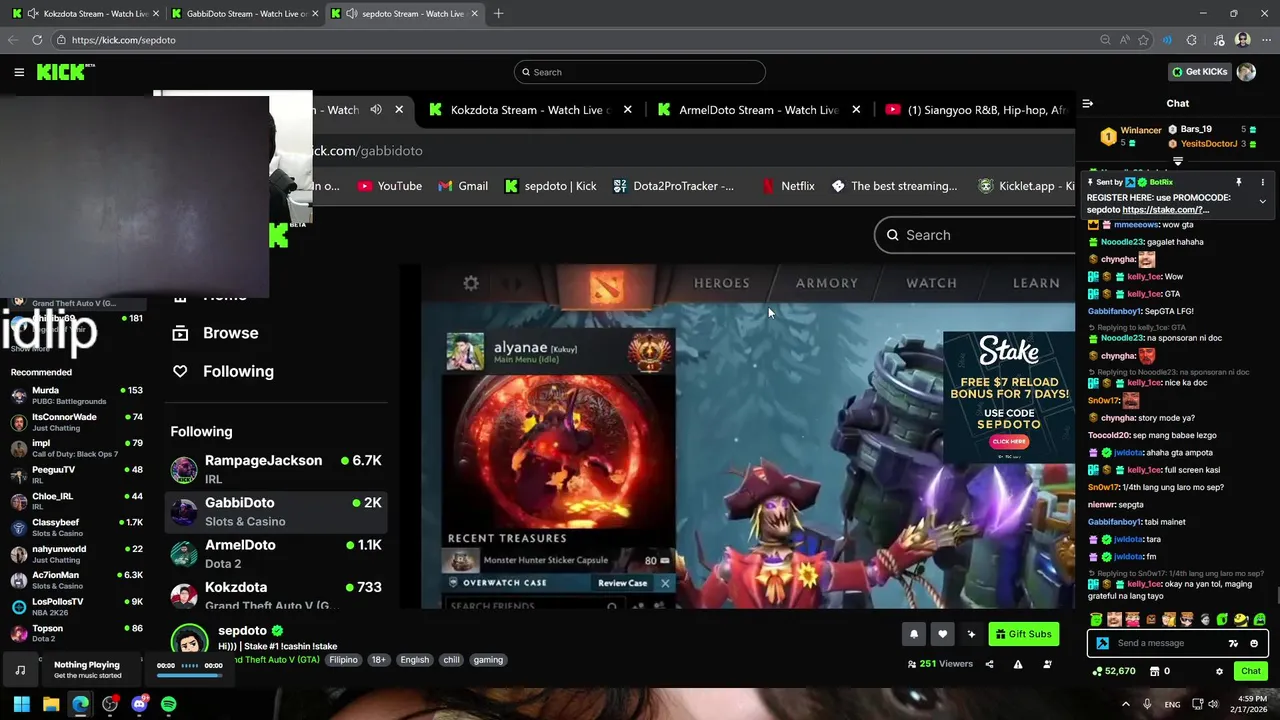Open the Windows Start menu

(21, 704)
